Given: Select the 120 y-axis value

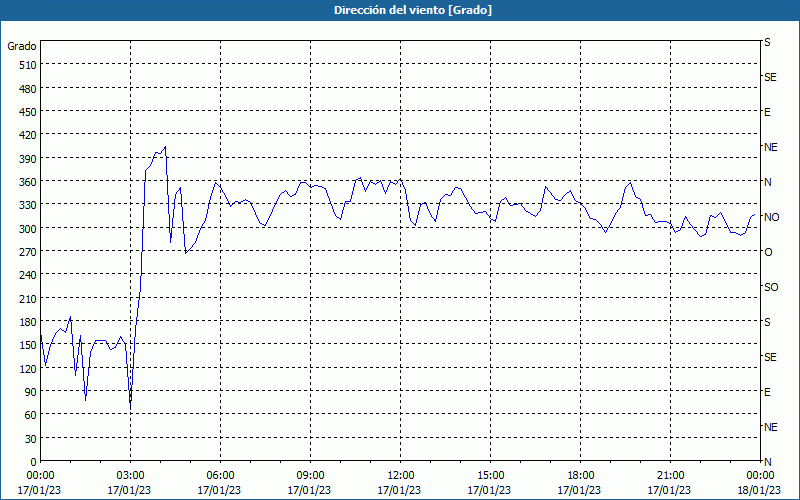Looking at the screenshot, I should point(29,369).
